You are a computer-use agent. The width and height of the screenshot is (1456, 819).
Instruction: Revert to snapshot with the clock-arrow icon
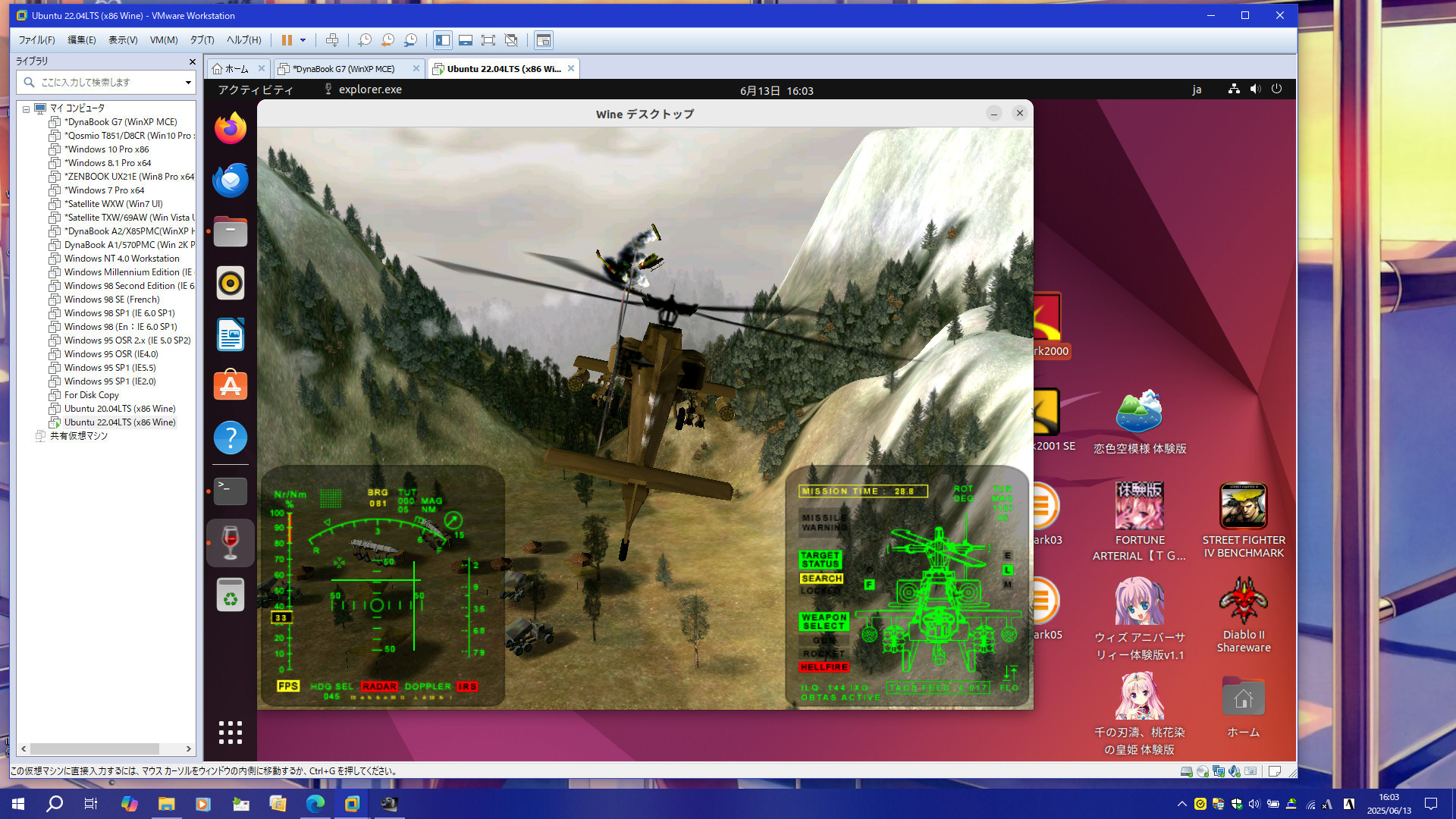point(388,40)
